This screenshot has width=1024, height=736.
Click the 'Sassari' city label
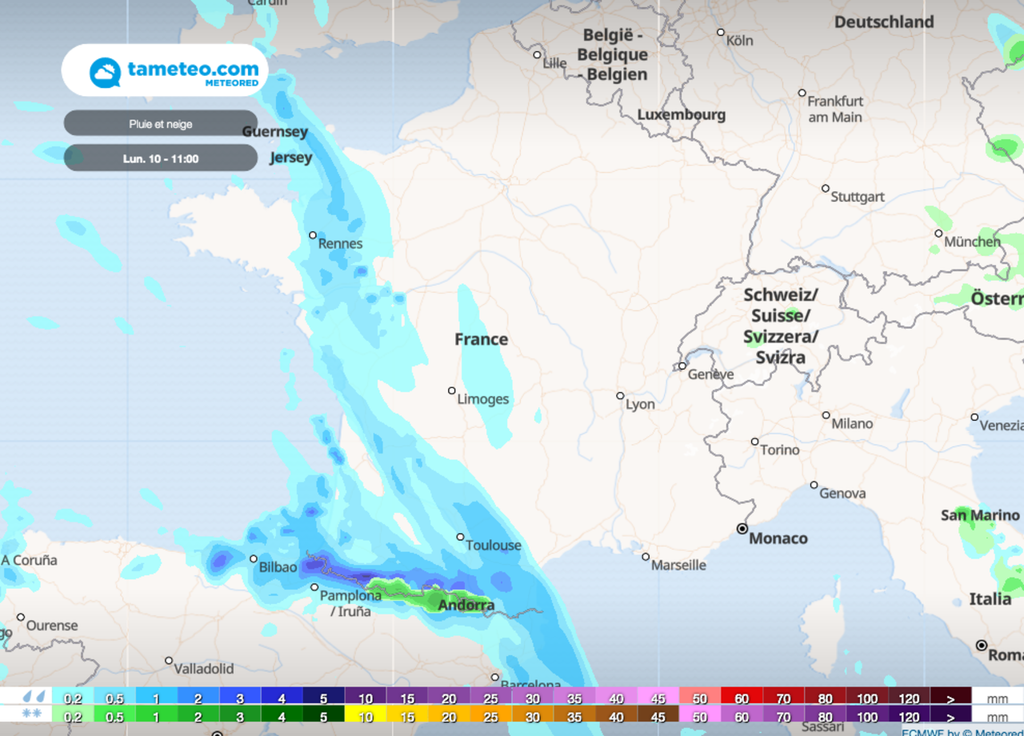tap(822, 726)
